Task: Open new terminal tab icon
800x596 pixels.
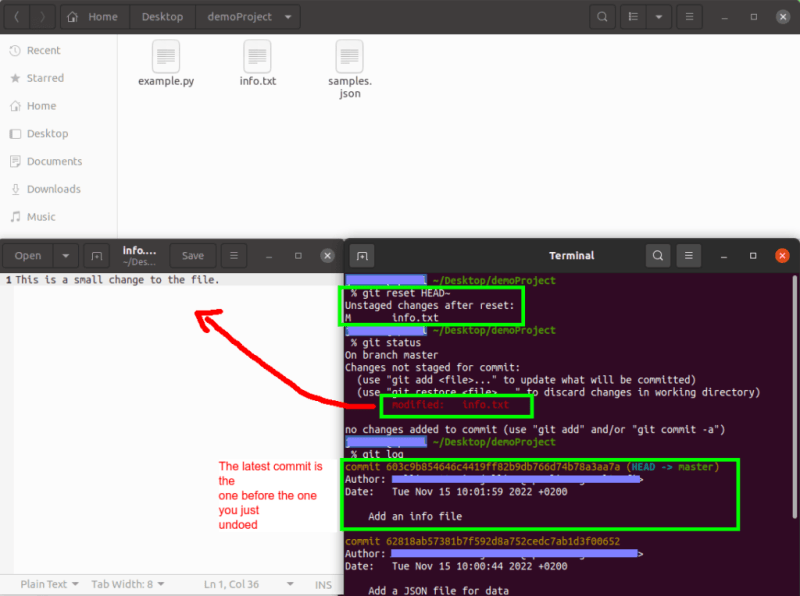Action: click(362, 256)
